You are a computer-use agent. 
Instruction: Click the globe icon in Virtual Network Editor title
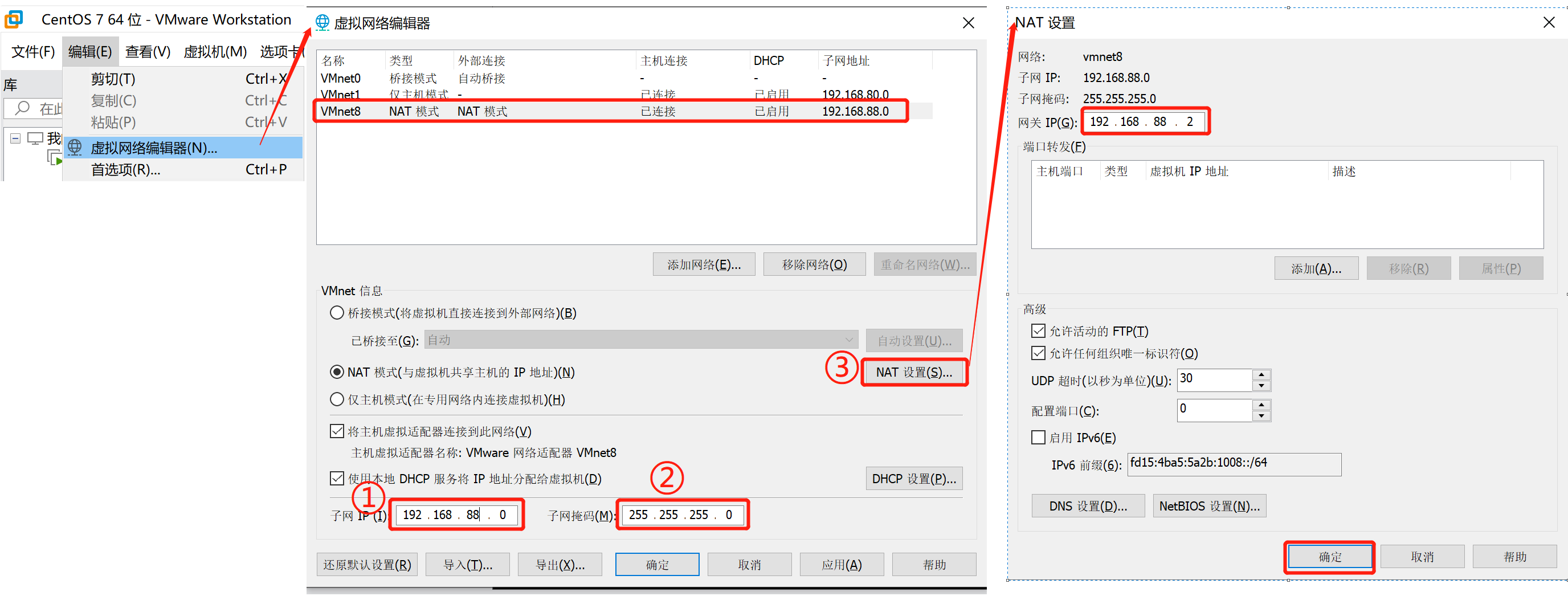(x=322, y=23)
